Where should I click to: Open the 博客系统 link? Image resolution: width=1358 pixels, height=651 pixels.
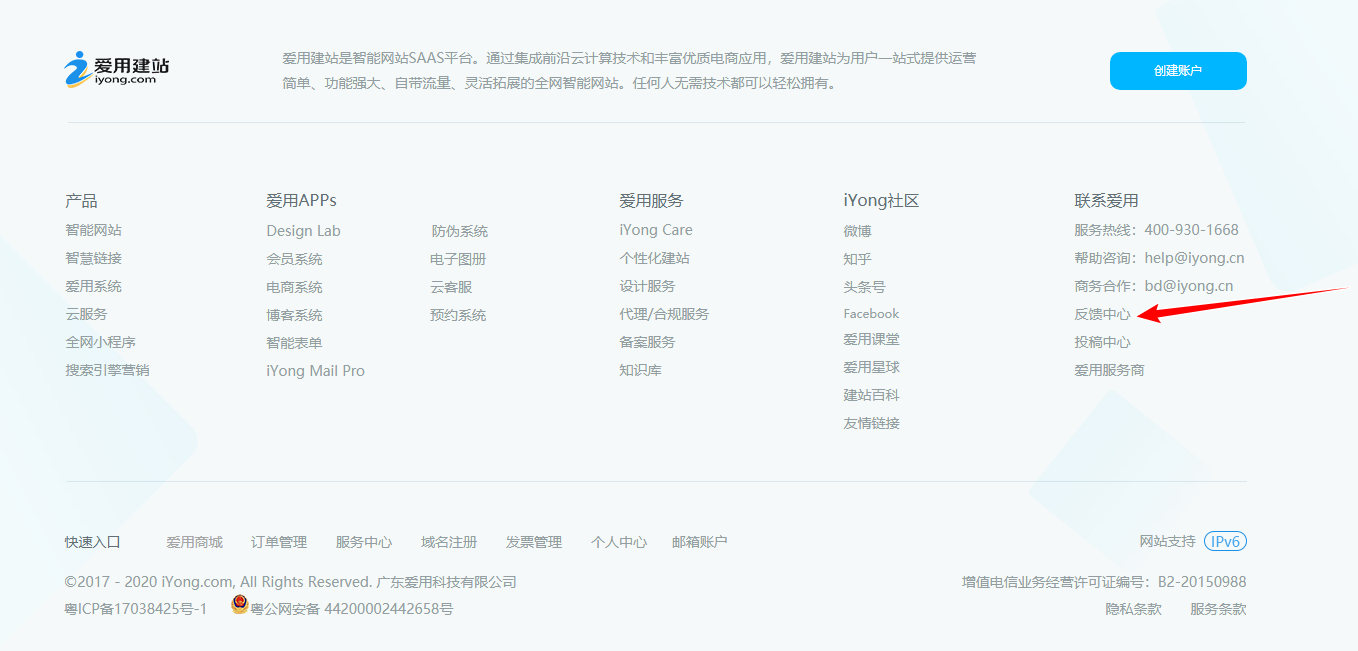pos(295,315)
